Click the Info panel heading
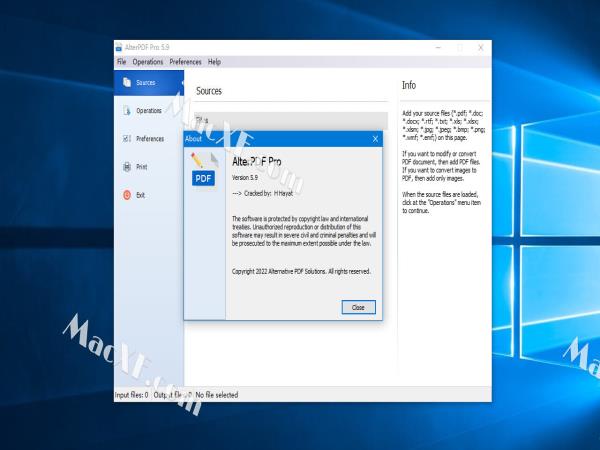This screenshot has width=600, height=450. click(409, 85)
